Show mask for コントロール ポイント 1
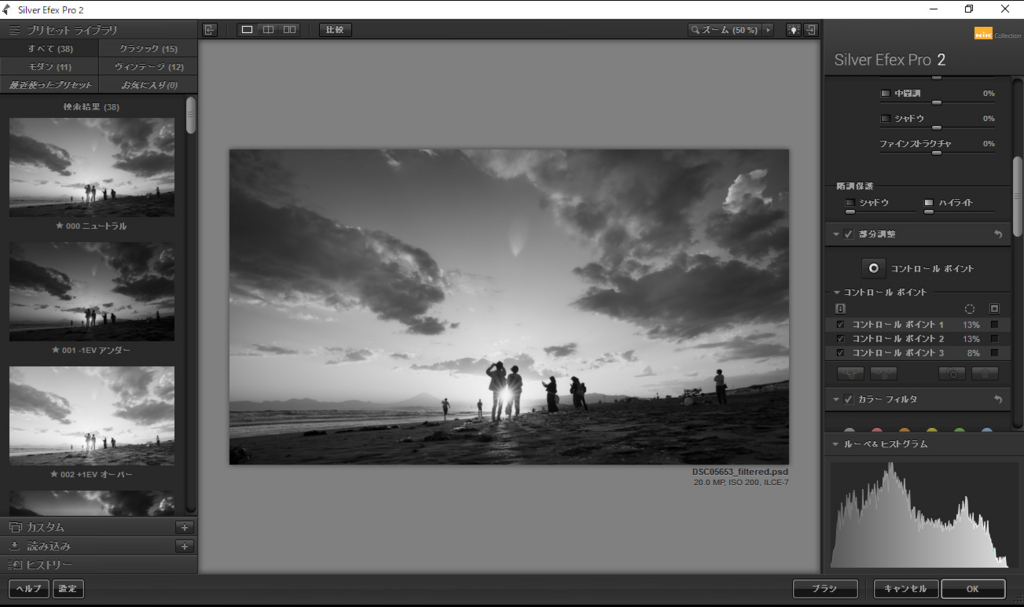This screenshot has width=1024, height=607. [995, 324]
